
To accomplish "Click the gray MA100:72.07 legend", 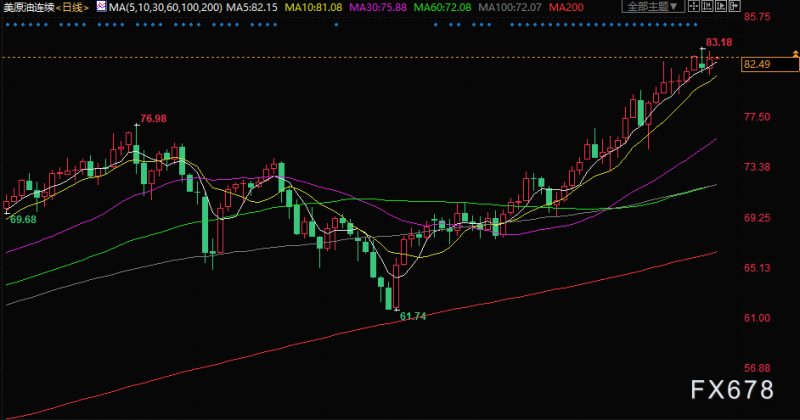I will coord(510,8).
